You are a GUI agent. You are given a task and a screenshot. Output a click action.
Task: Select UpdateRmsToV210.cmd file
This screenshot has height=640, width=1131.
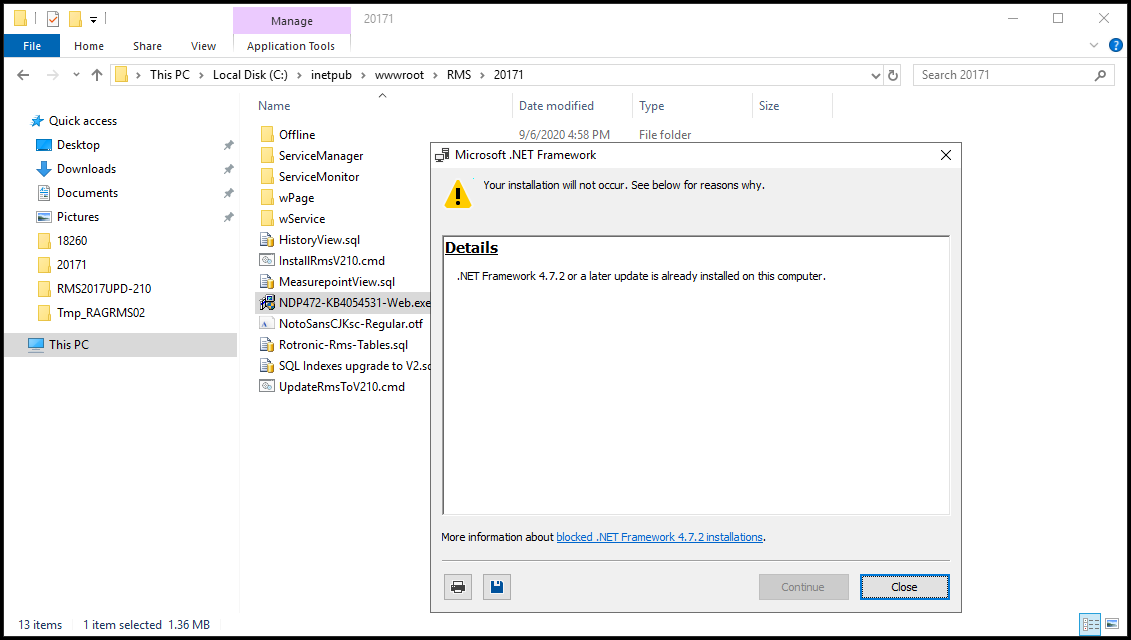pos(342,387)
